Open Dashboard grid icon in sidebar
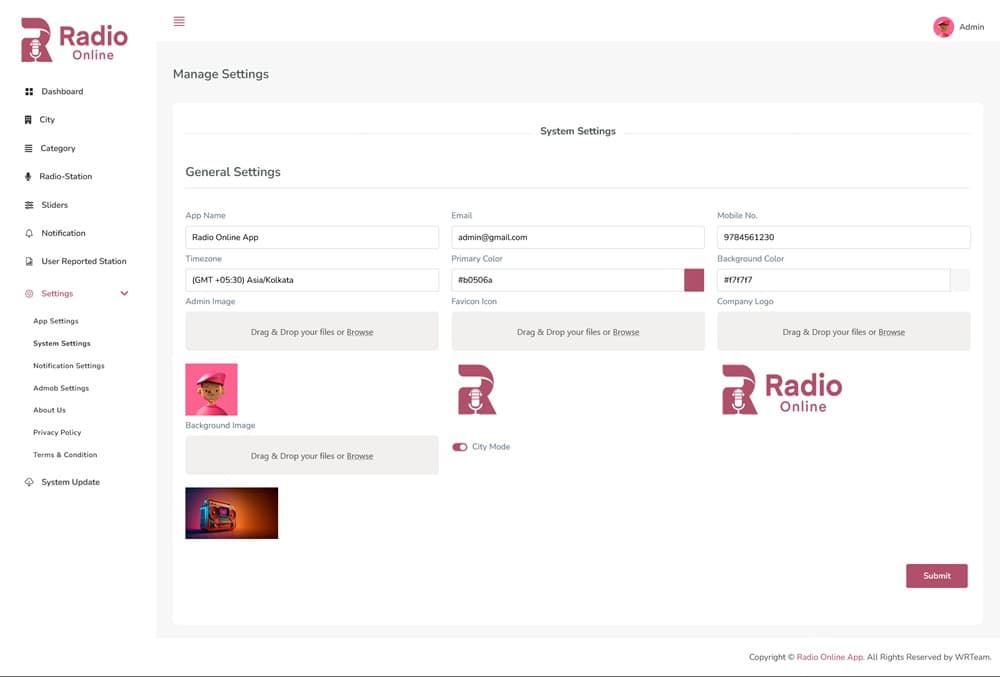 29,92
